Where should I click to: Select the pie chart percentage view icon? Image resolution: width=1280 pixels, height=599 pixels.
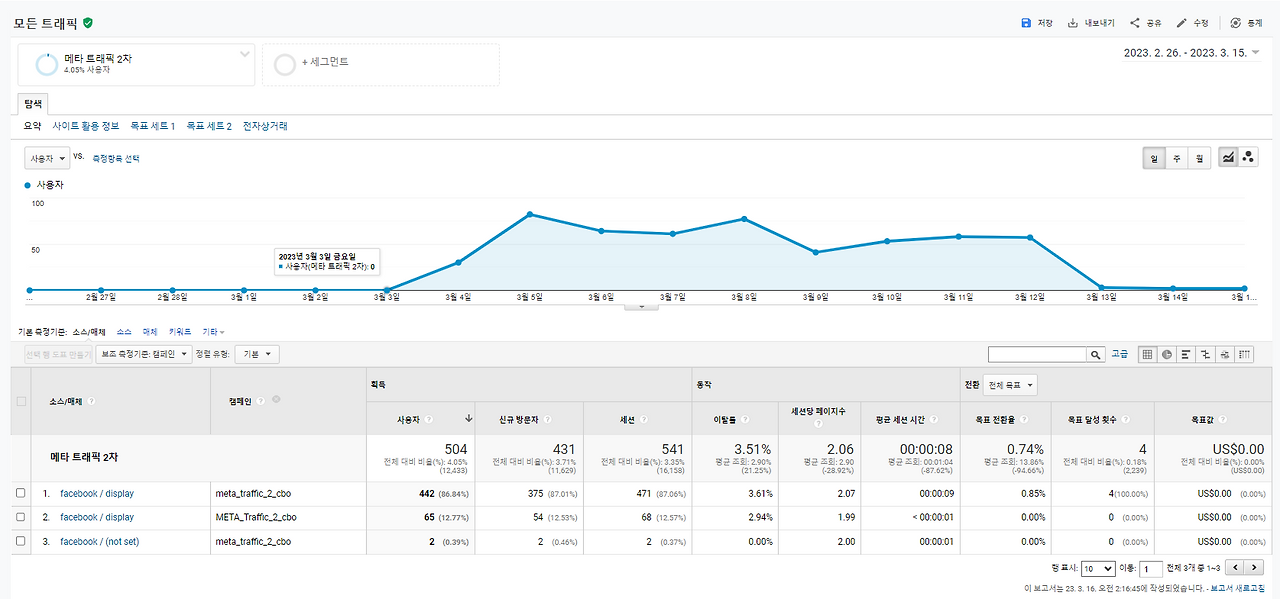point(1167,354)
